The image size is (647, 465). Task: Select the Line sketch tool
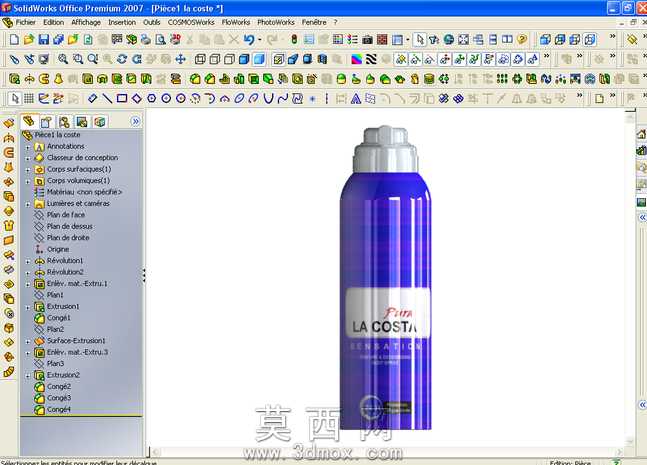pyautogui.click(x=107, y=98)
